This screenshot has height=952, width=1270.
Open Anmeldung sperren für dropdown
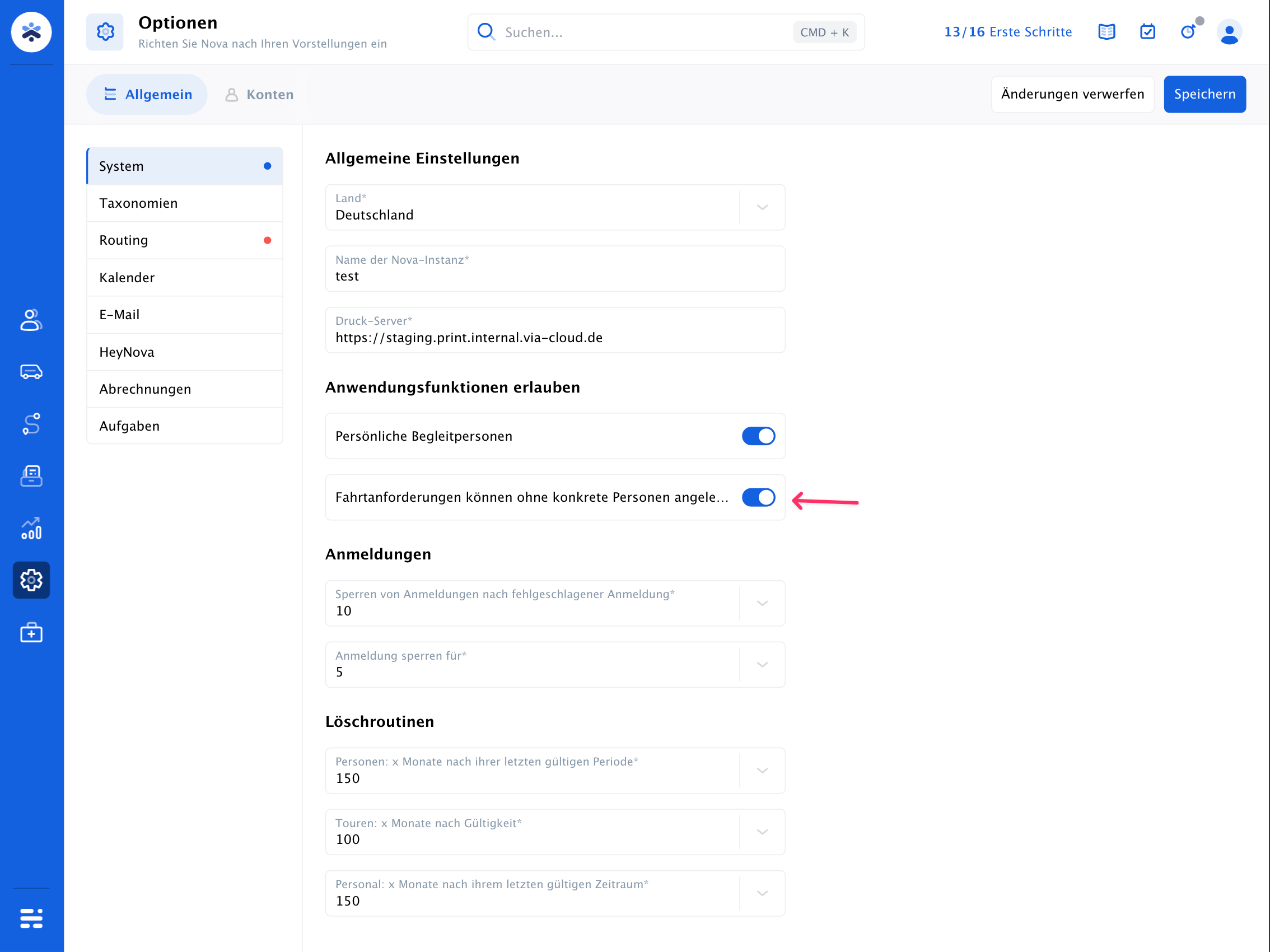coord(762,665)
